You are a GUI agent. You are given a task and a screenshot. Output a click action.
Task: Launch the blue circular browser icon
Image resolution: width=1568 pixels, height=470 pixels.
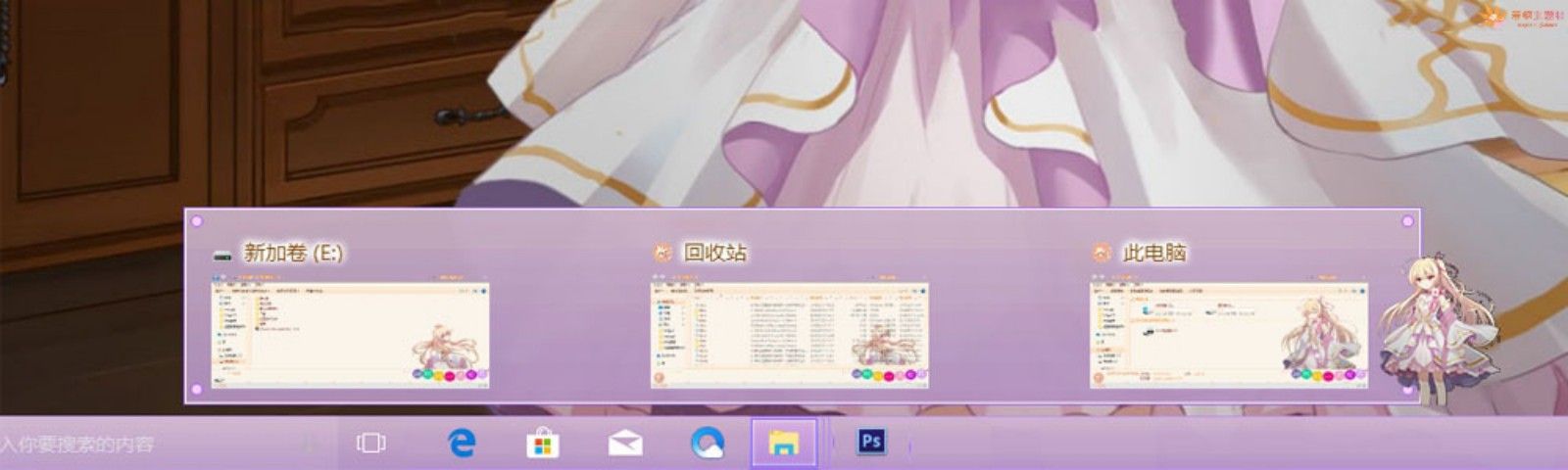707,444
